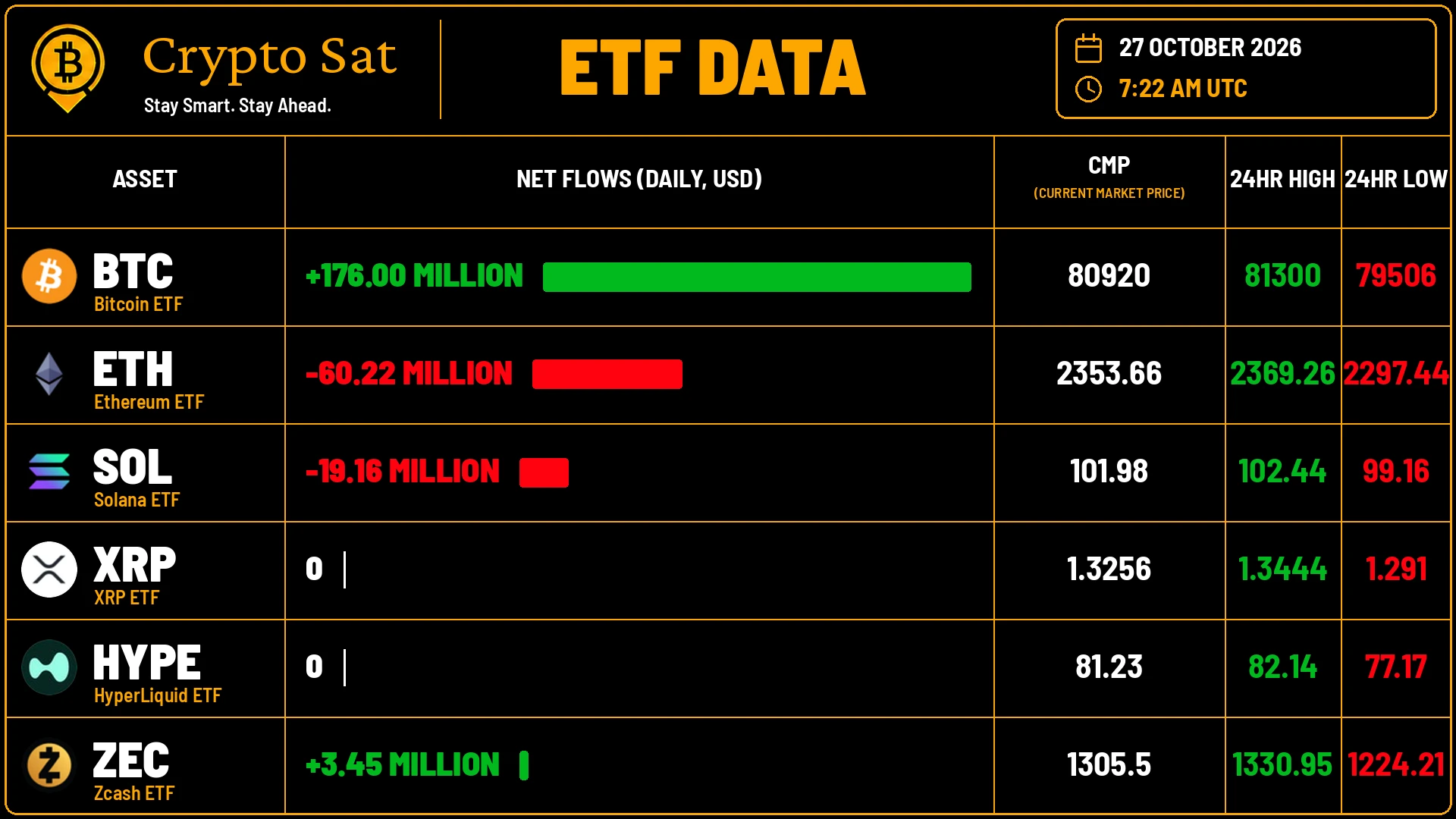Select the orange Bitcoin coin icon
This screenshot has height=819, width=1456.
[49, 276]
